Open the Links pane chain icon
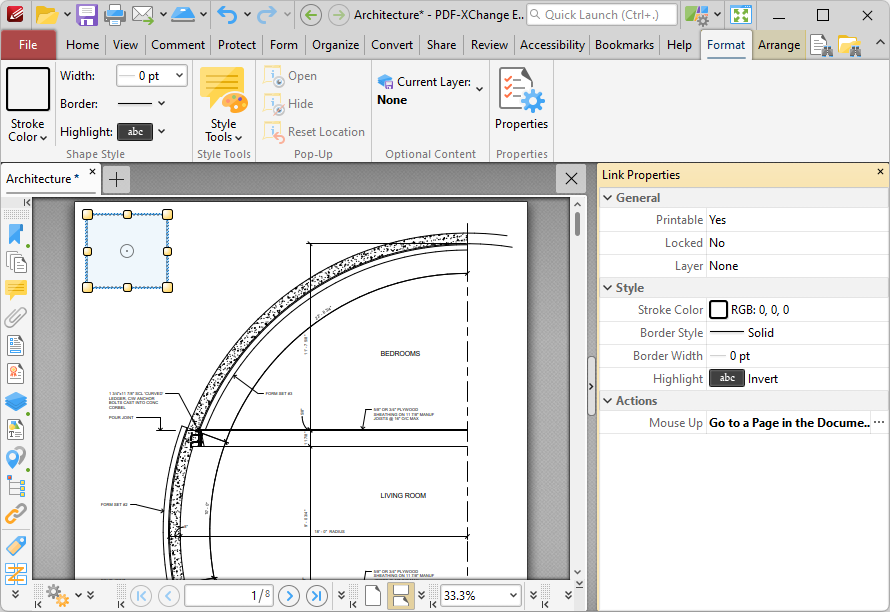The height and width of the screenshot is (612, 890). click(x=16, y=514)
